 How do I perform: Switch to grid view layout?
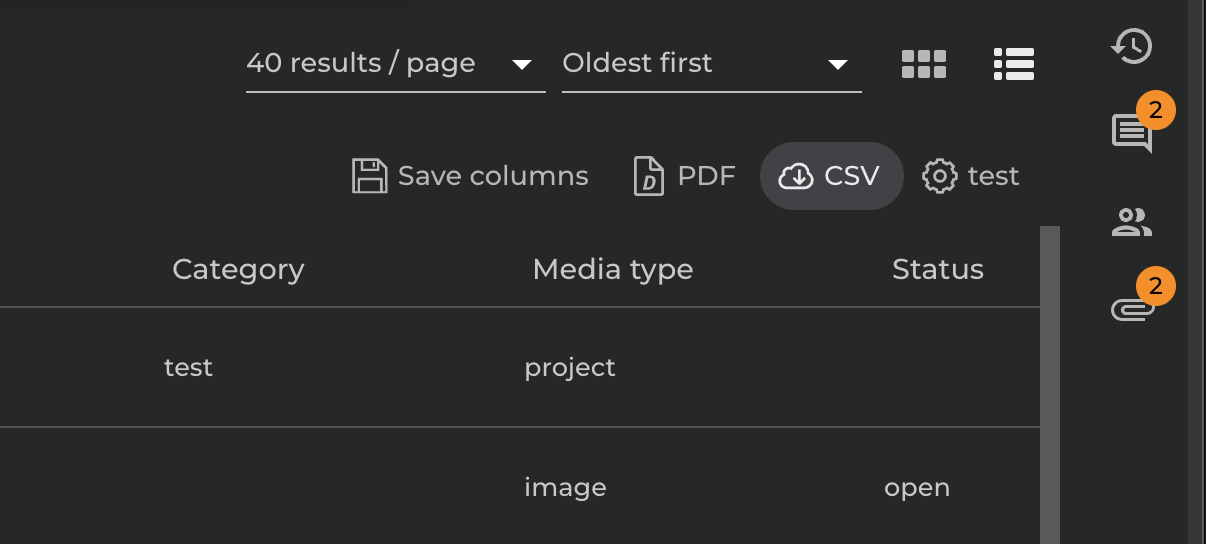click(923, 64)
